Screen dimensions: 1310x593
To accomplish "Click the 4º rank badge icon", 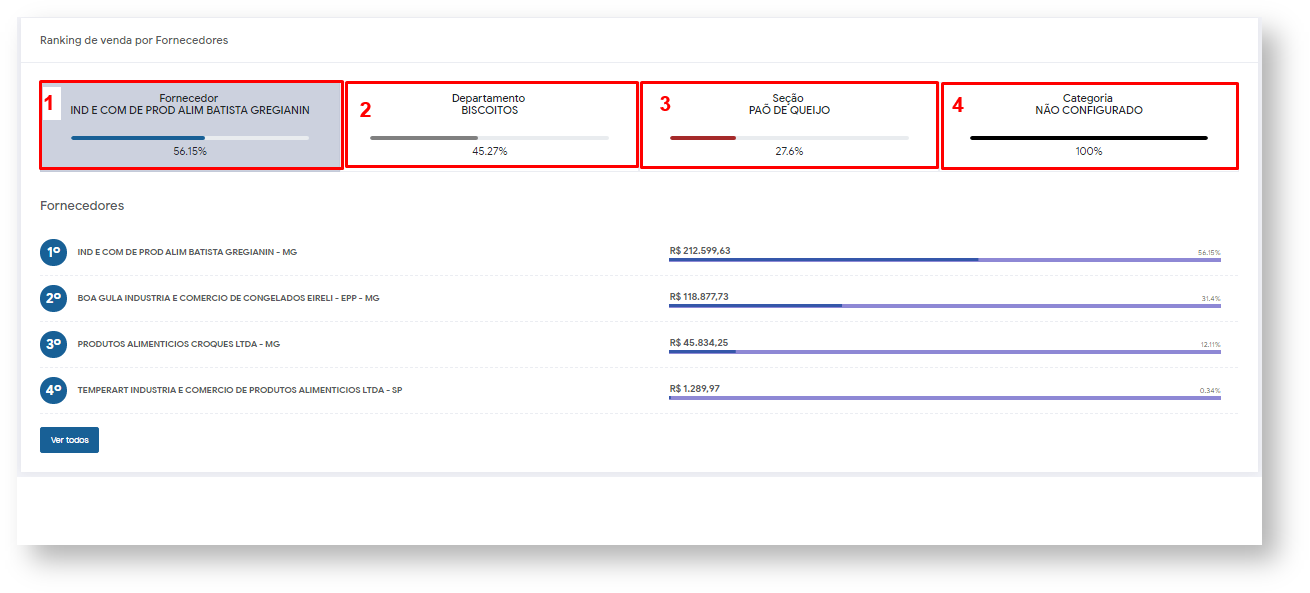I will click(x=53, y=390).
